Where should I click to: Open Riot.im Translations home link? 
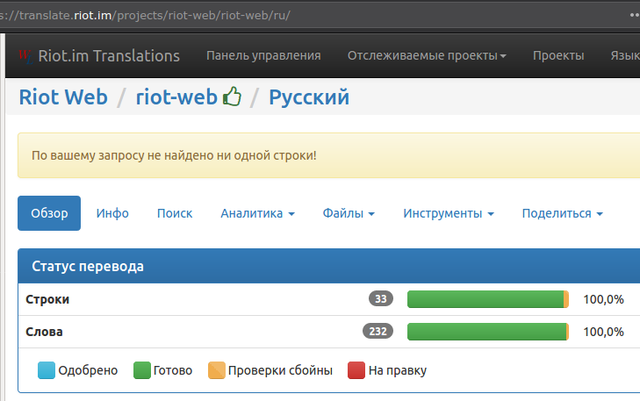point(109,56)
